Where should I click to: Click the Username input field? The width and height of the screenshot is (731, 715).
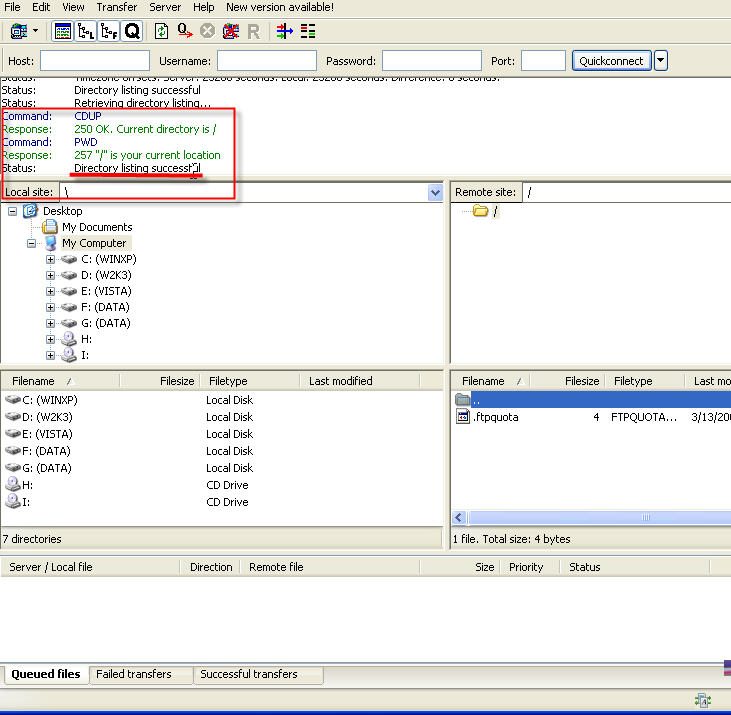(x=267, y=61)
